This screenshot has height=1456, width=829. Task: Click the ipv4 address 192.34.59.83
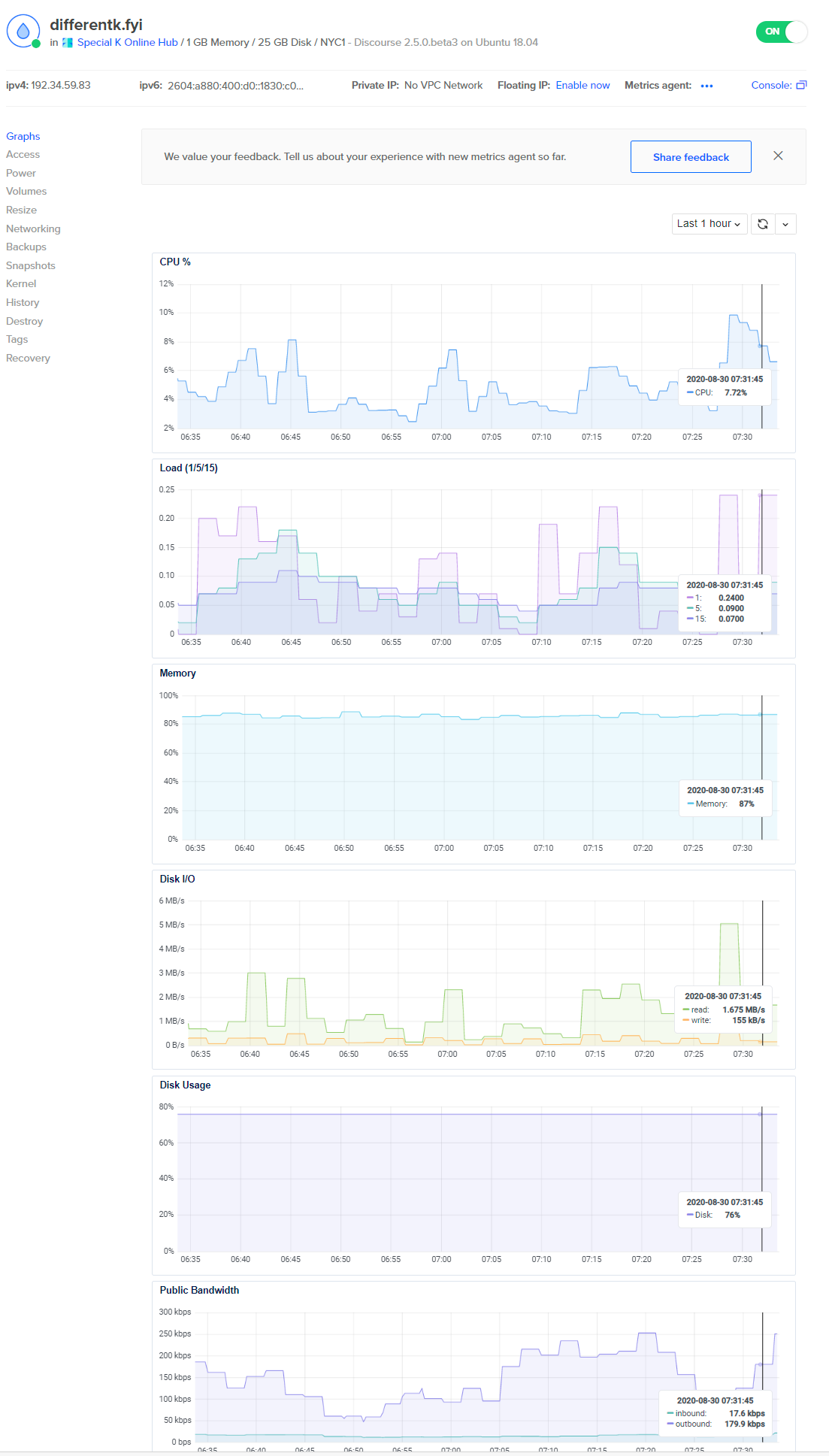pos(61,86)
